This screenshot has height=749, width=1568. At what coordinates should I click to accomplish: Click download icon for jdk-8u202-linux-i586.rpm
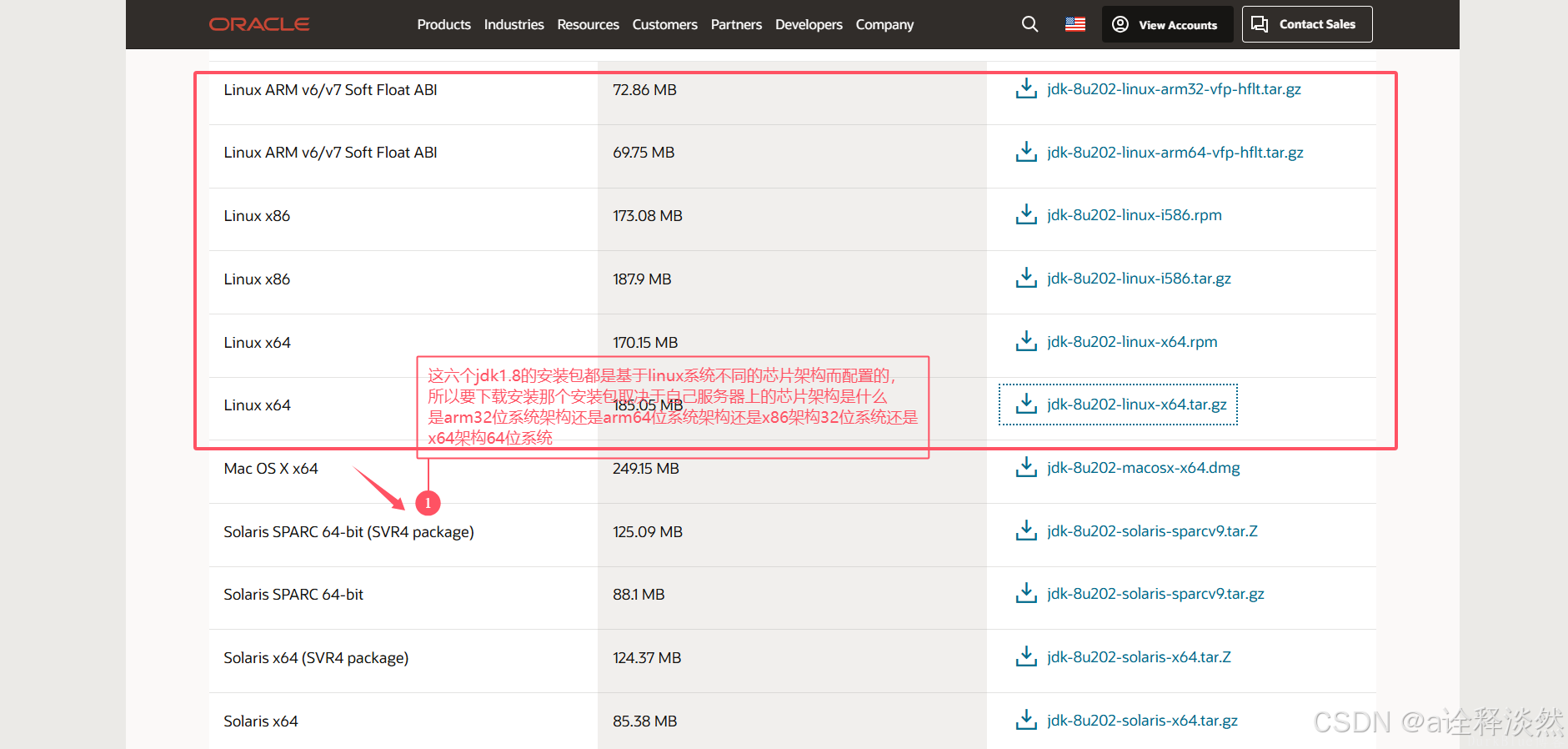(x=1026, y=215)
